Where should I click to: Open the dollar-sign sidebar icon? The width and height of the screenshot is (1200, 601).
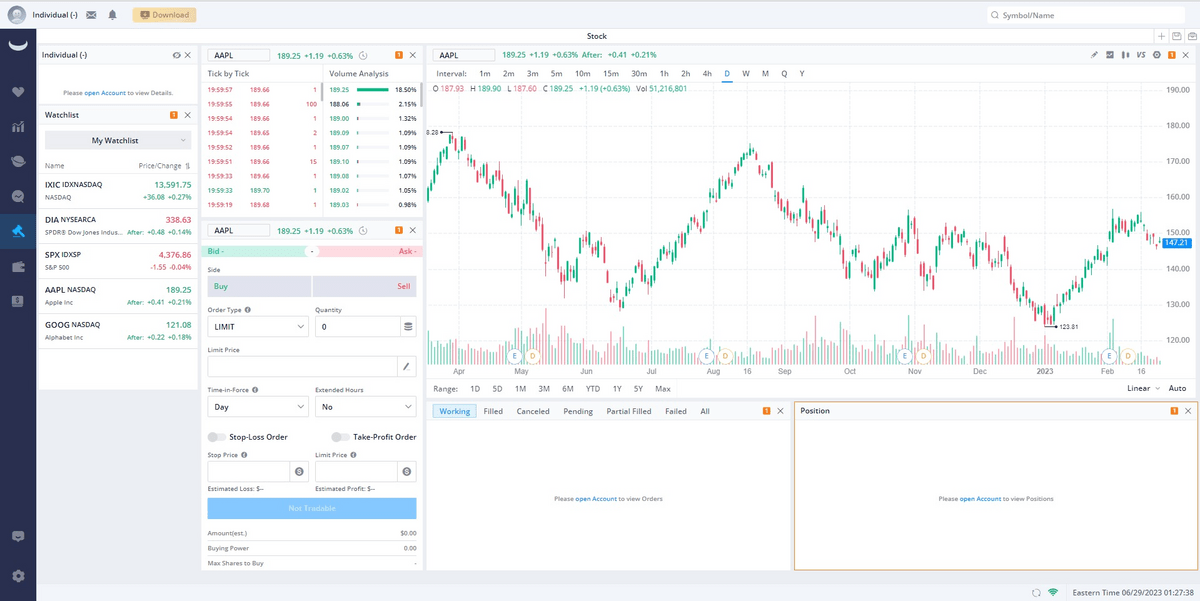(18, 301)
